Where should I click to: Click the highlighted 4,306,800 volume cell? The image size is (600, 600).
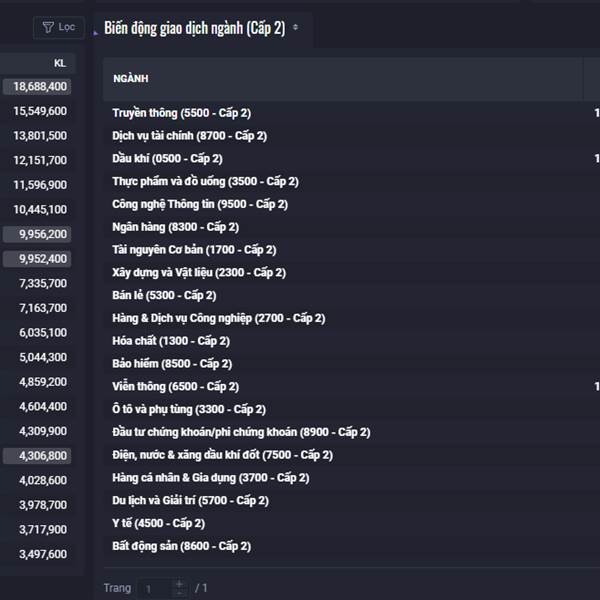coord(37,456)
